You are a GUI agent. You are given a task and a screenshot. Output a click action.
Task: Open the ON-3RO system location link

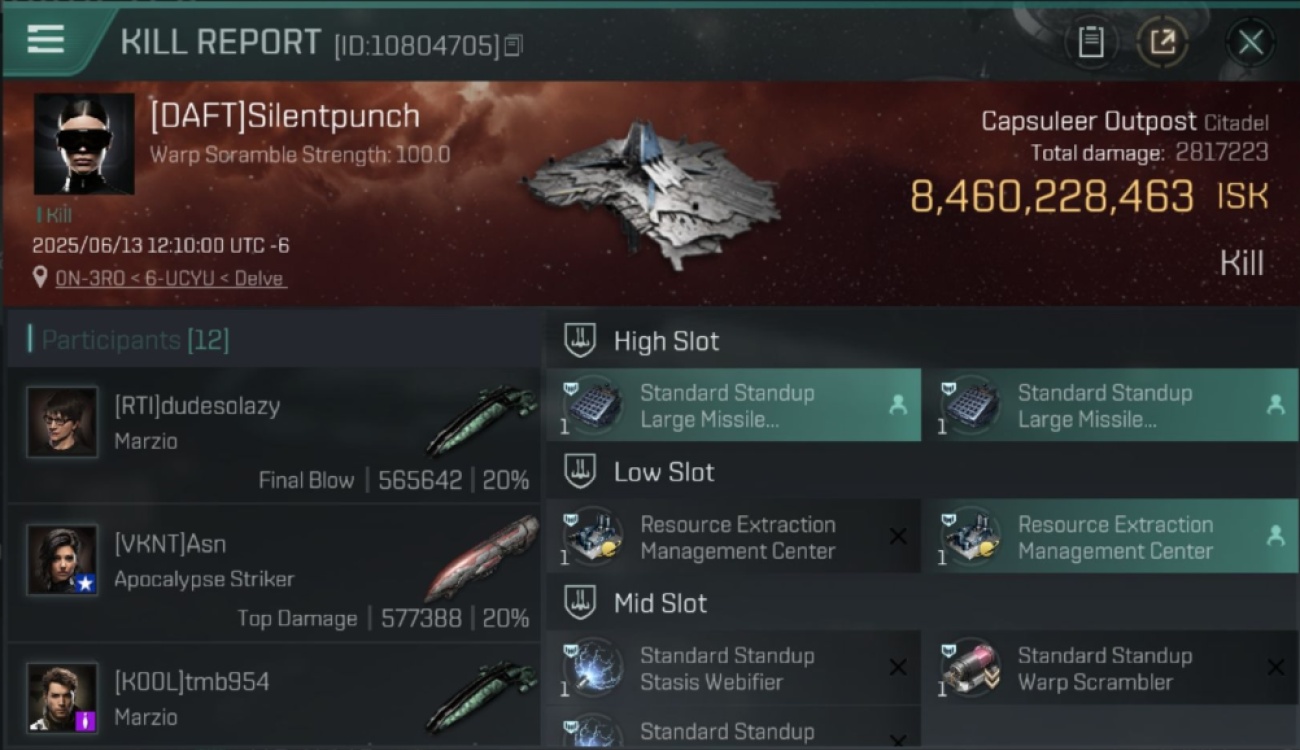click(171, 278)
